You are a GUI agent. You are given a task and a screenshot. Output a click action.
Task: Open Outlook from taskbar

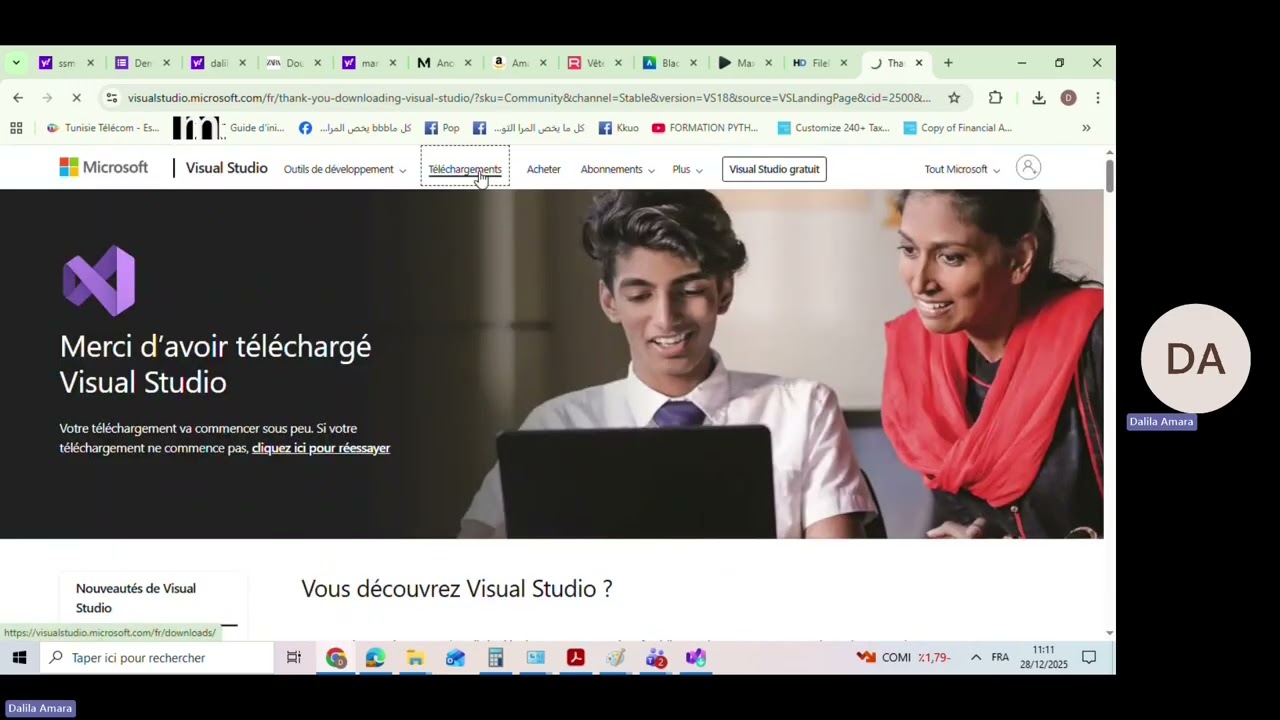coord(455,658)
